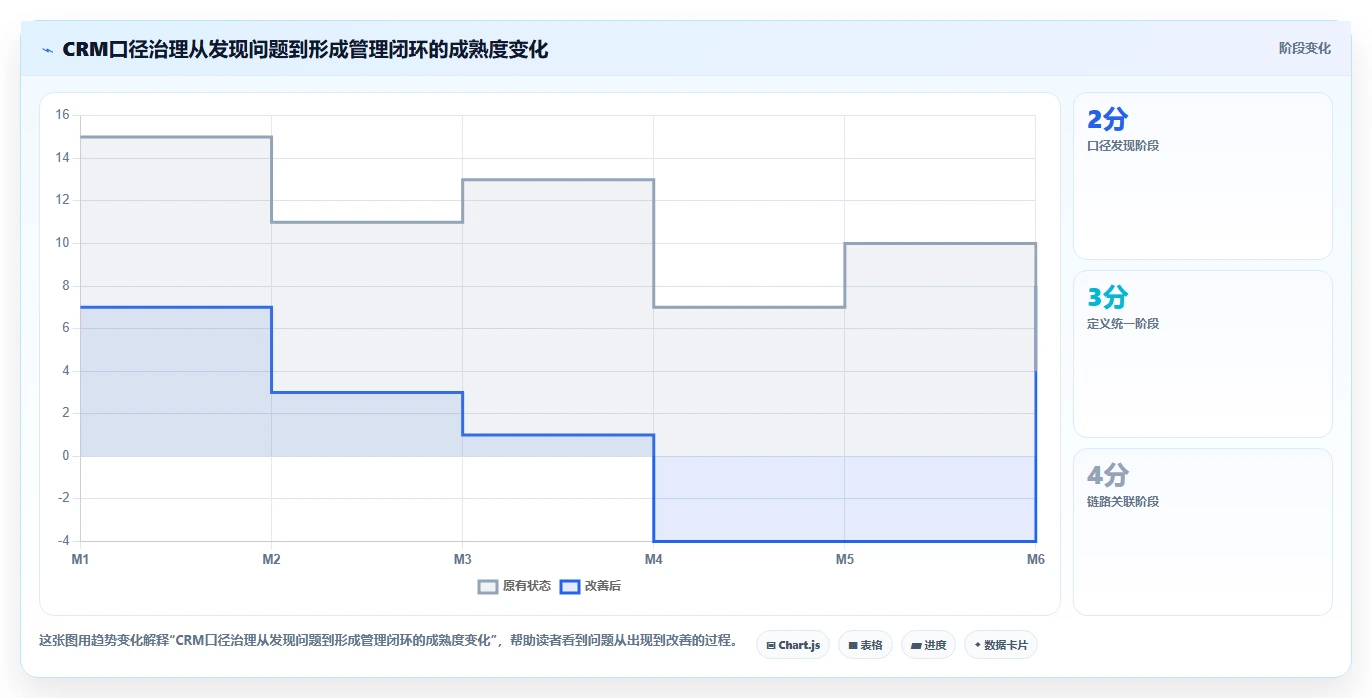Click the 2分 score text
Image resolution: width=1372 pixels, height=698 pixels.
click(x=1107, y=119)
